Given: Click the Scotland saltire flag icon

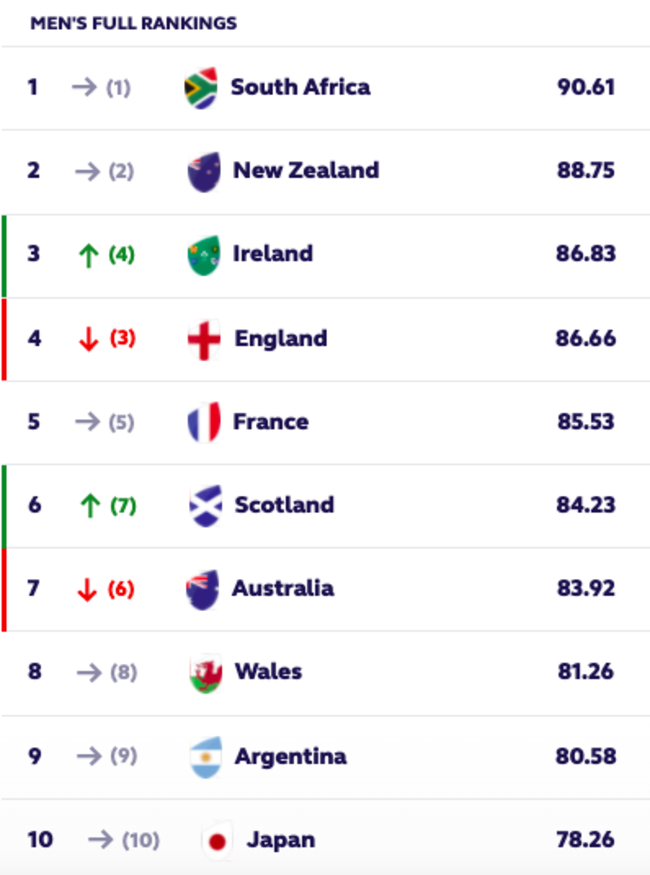Looking at the screenshot, I should (205, 506).
